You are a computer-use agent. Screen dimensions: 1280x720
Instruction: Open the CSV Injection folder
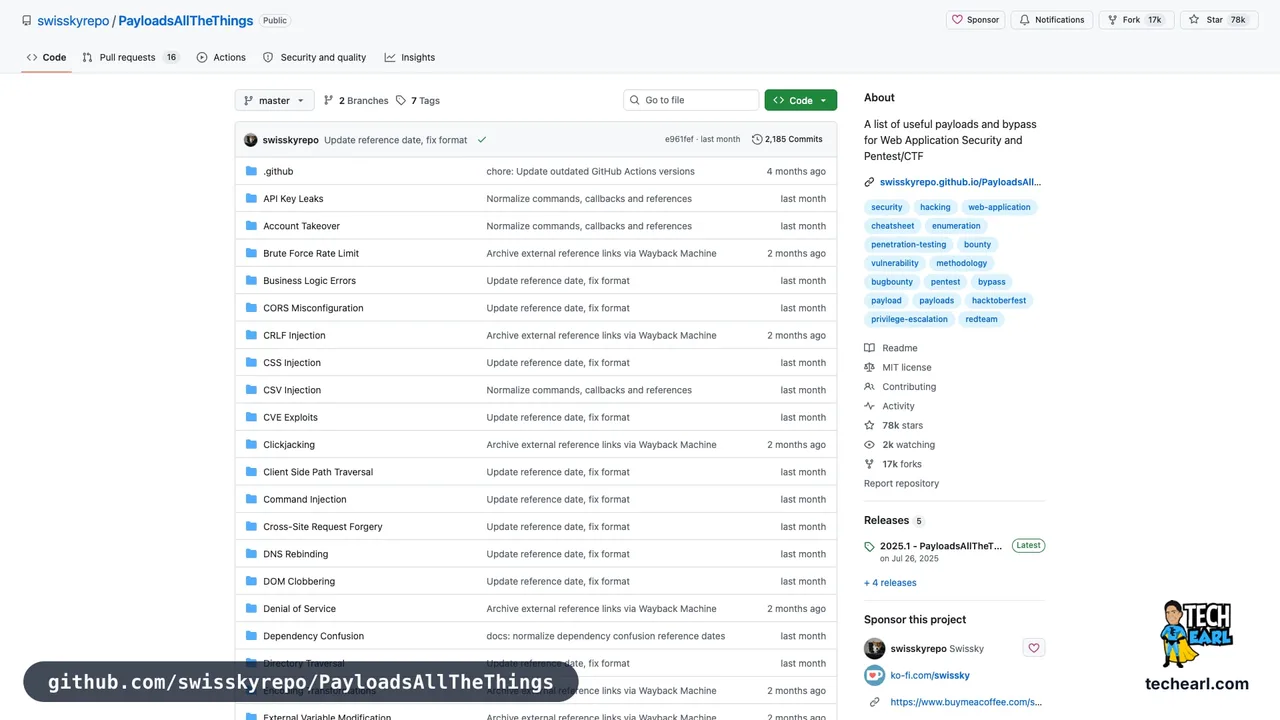pyautogui.click(x=292, y=390)
